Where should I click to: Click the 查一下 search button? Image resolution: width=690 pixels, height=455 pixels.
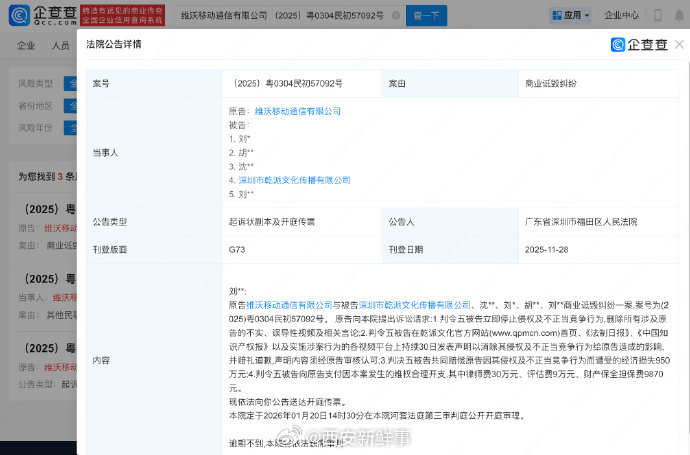coord(426,15)
